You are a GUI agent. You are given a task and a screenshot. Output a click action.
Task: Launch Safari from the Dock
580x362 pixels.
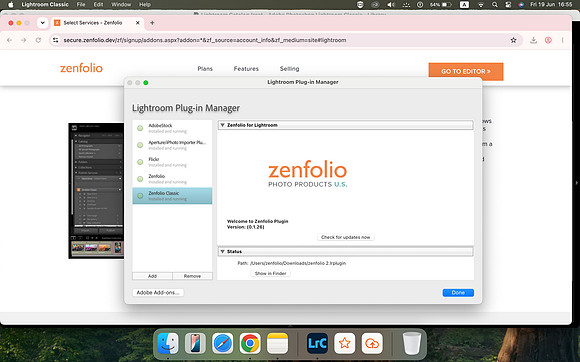[x=222, y=344]
